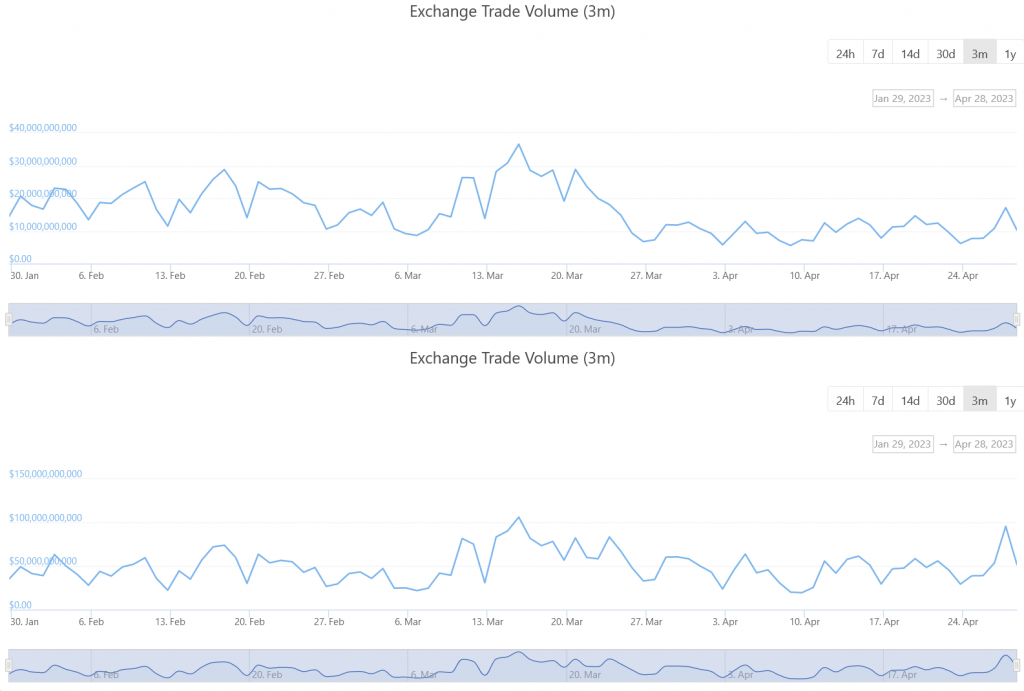Select 7d range on lower chart
This screenshot has height=691, width=1024.
pos(878,401)
